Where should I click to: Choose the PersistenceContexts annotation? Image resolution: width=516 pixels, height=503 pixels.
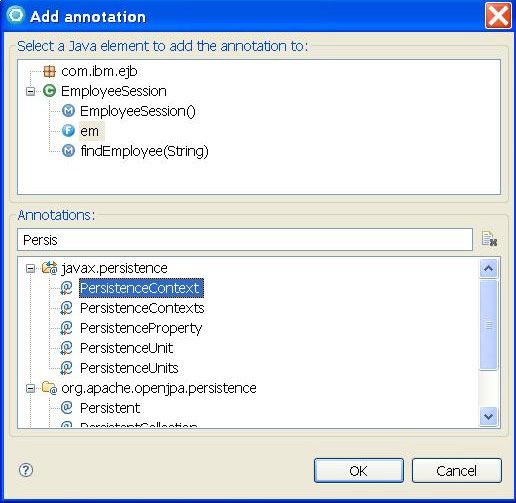coord(142,308)
